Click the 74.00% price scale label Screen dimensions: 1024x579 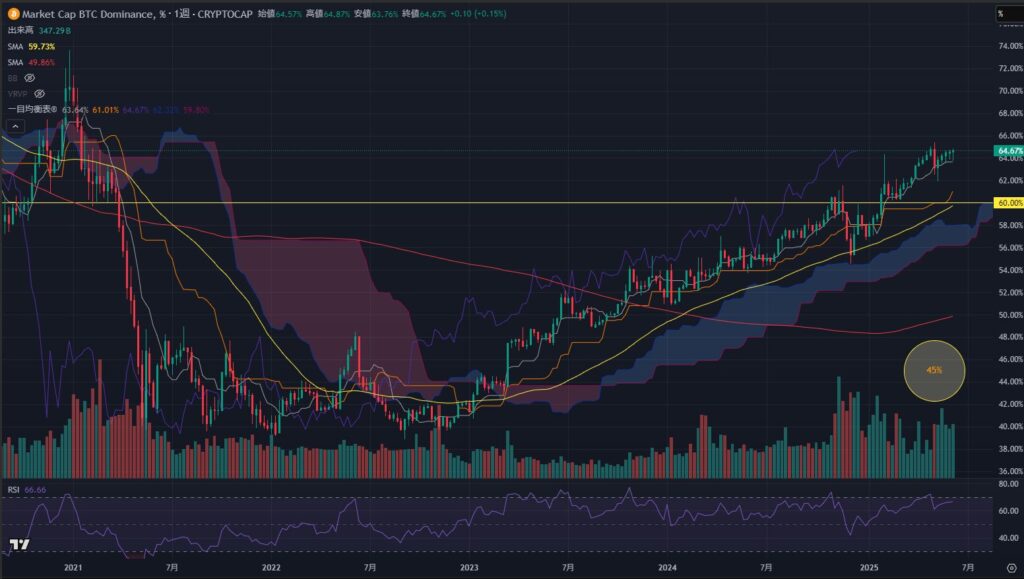pyautogui.click(x=1010, y=46)
